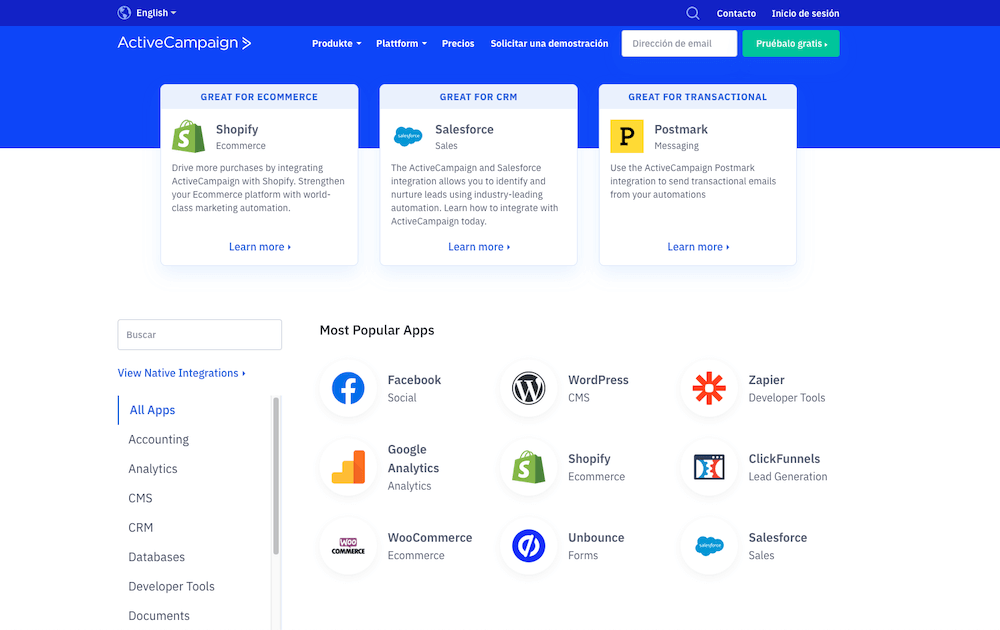
Task: Focus the Buscar search field
Action: click(x=200, y=335)
